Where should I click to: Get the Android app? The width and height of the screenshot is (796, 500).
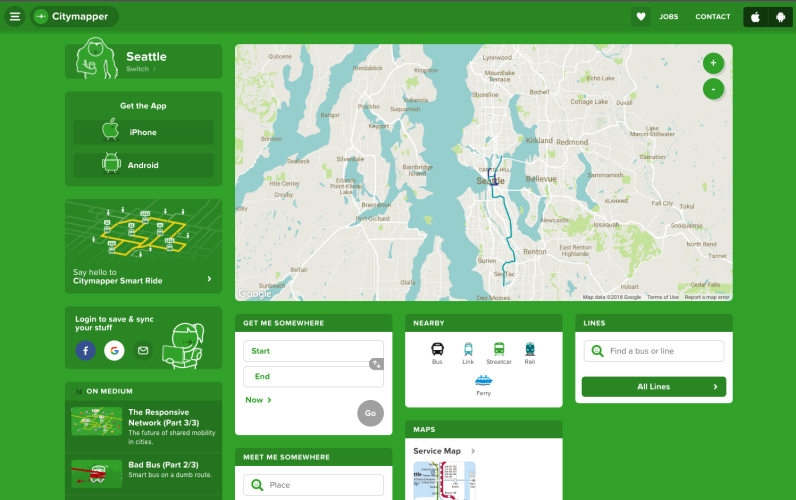tap(143, 165)
